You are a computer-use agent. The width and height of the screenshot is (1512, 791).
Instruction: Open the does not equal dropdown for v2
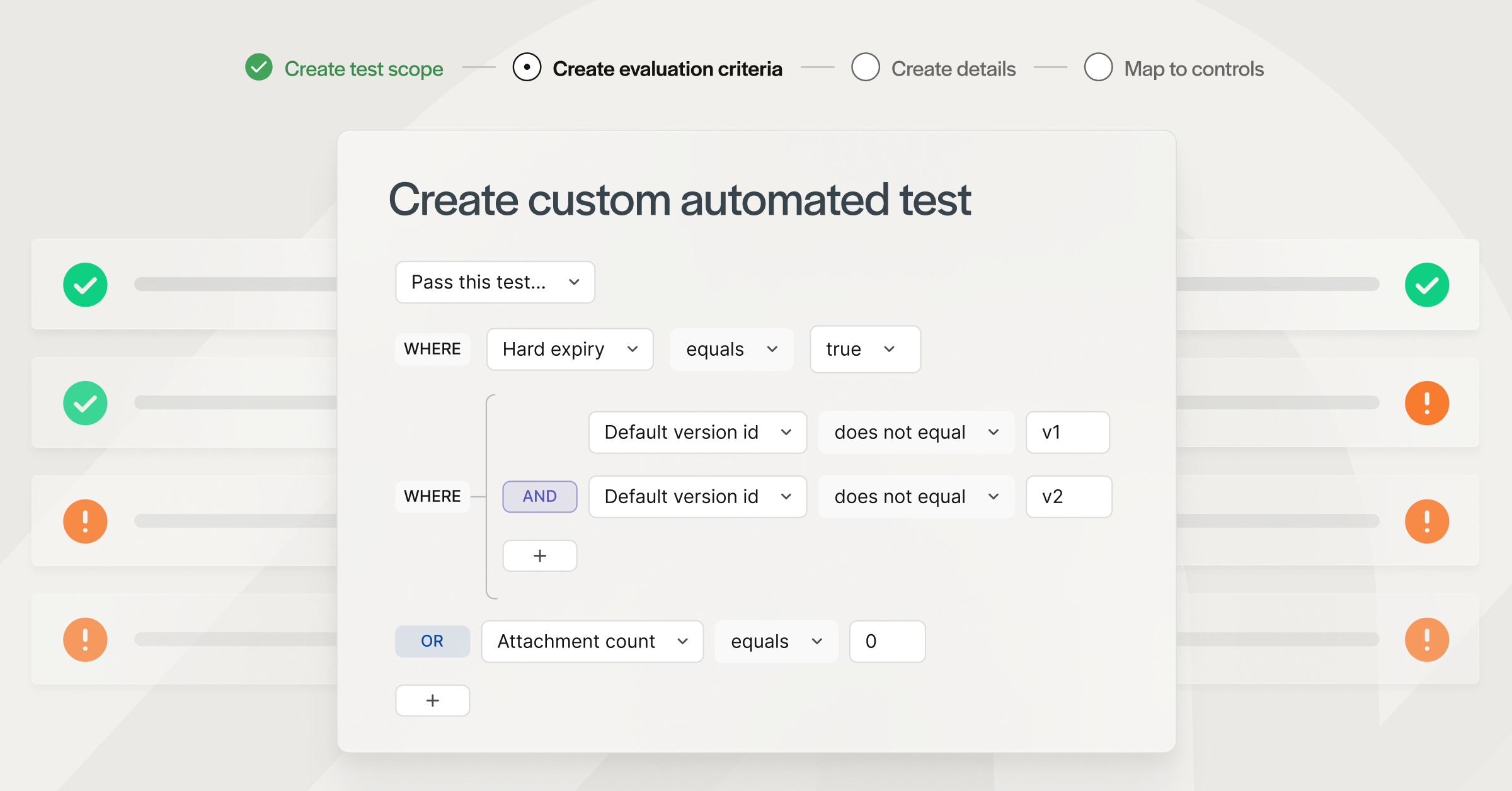tap(915, 496)
